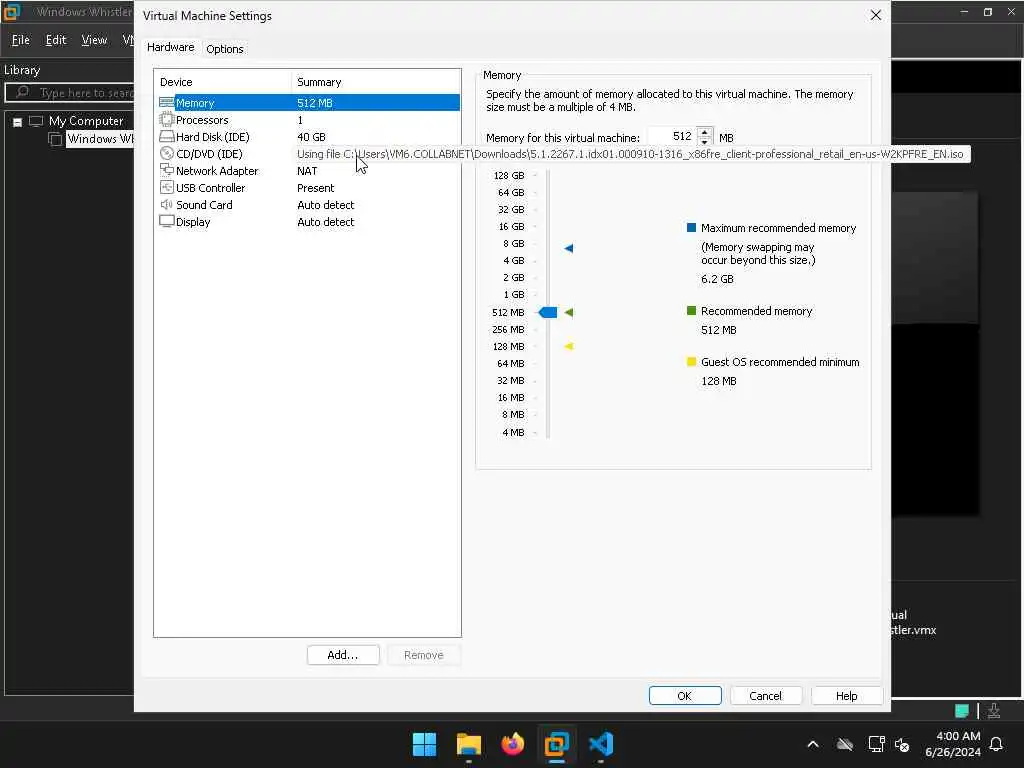Viewport: 1024px width, 768px height.
Task: Click the cloud sync tray icon
Action: tap(845, 744)
